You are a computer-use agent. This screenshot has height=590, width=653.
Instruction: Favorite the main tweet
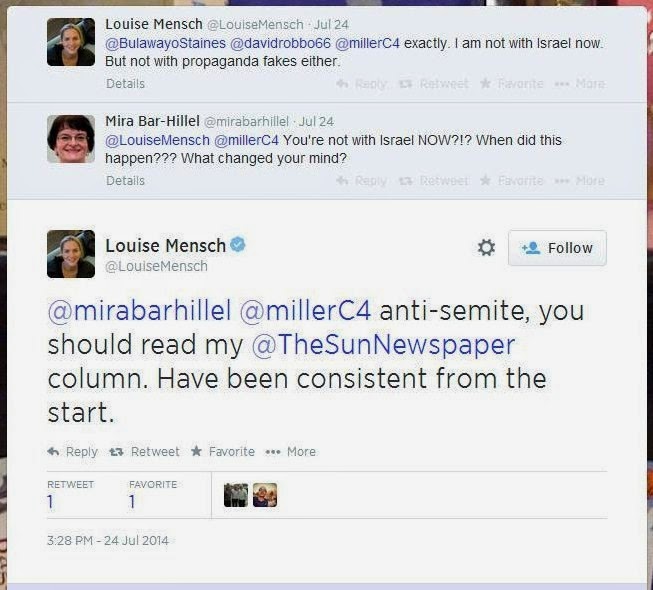pos(222,452)
